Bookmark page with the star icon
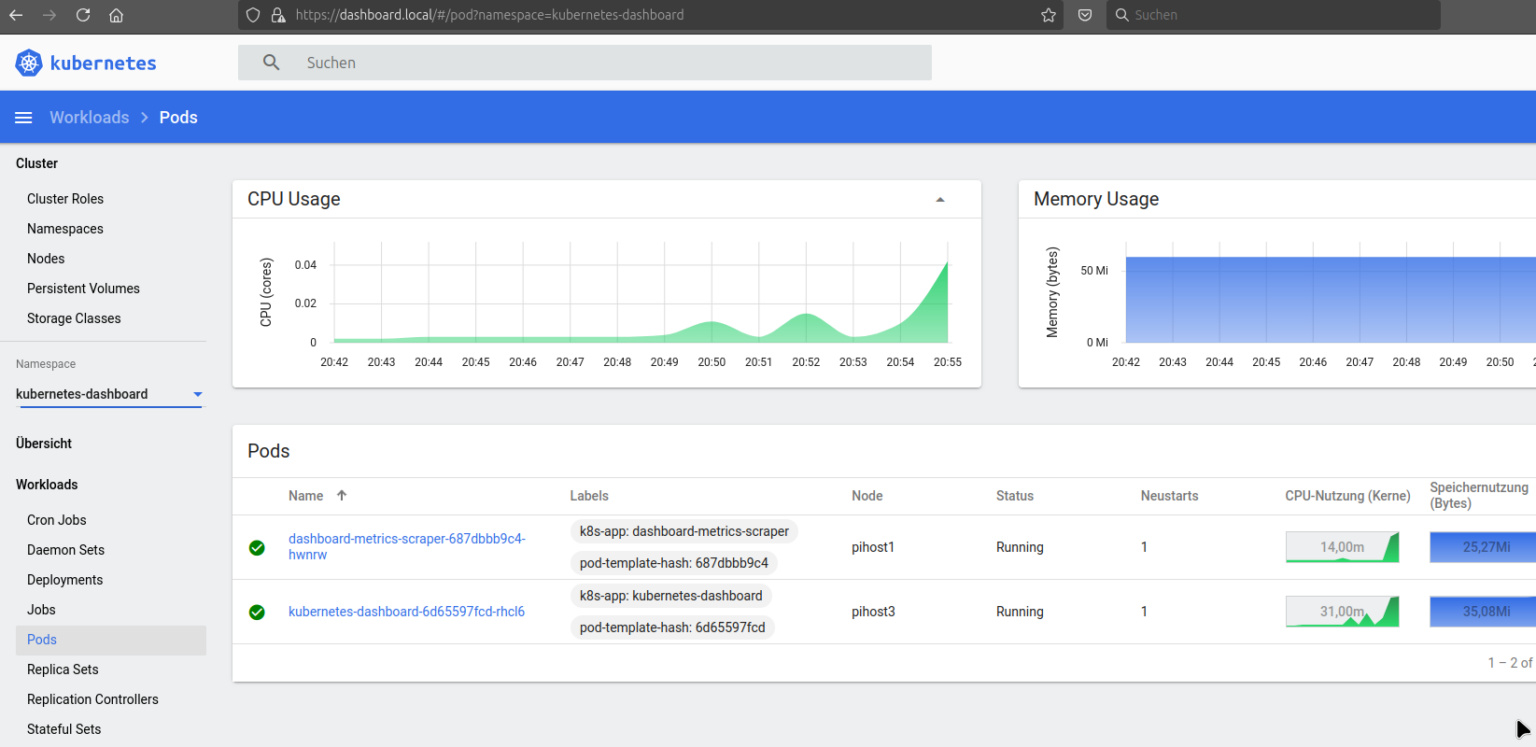The image size is (1536, 747). [1048, 15]
